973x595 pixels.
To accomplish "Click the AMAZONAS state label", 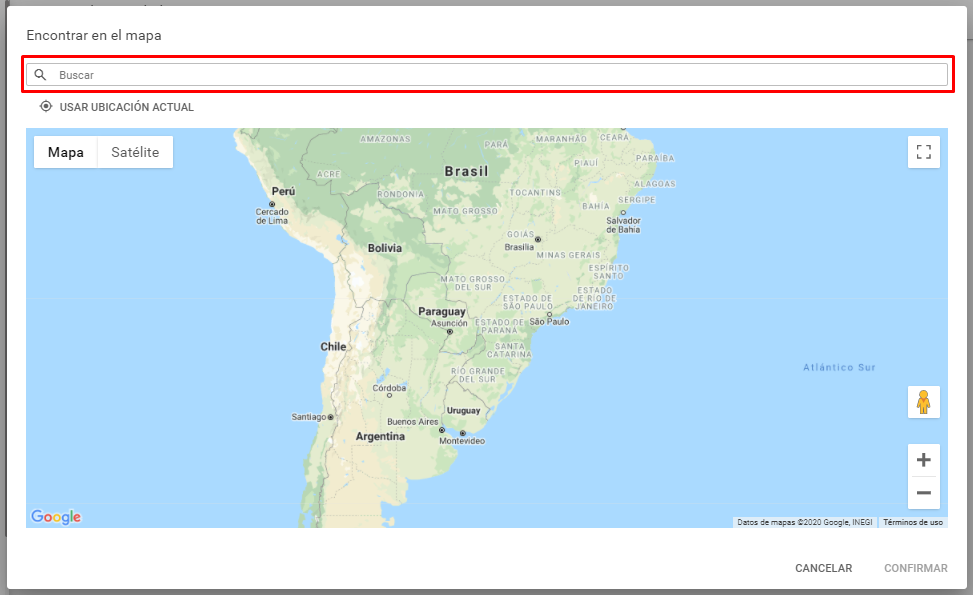I will [385, 139].
